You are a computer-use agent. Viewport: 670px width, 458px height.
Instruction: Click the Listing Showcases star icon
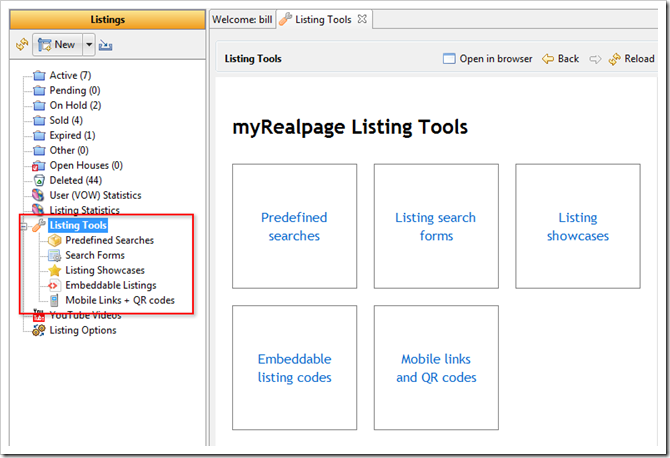pos(55,270)
